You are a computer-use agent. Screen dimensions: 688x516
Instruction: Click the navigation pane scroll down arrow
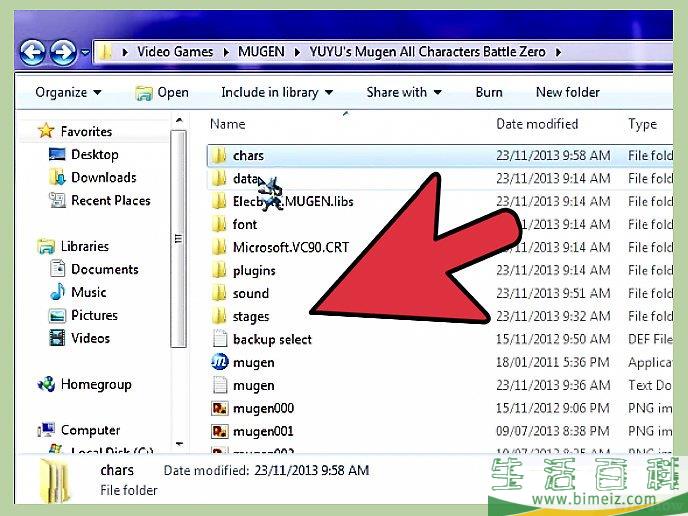click(179, 444)
